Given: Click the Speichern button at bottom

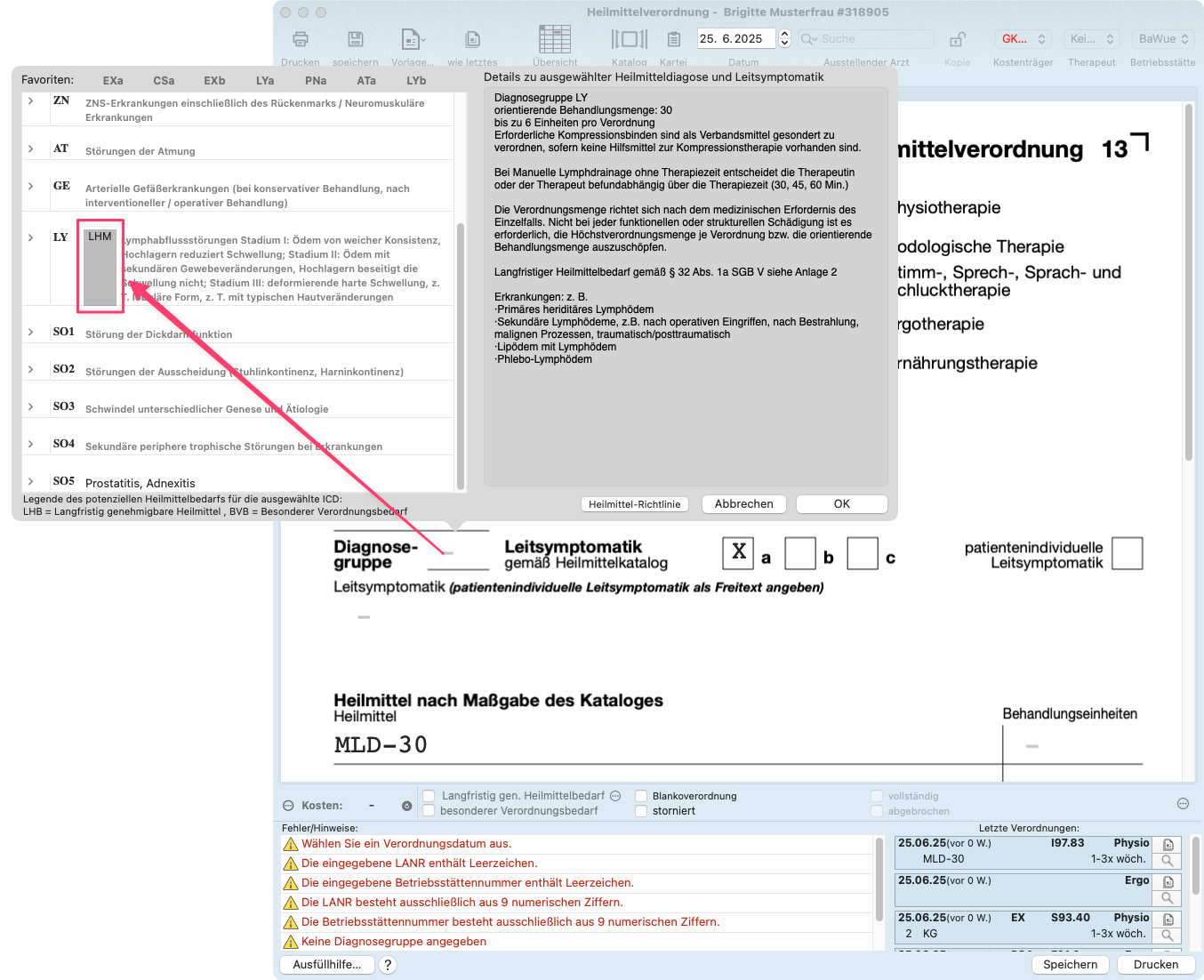Looking at the screenshot, I should click(x=1071, y=965).
